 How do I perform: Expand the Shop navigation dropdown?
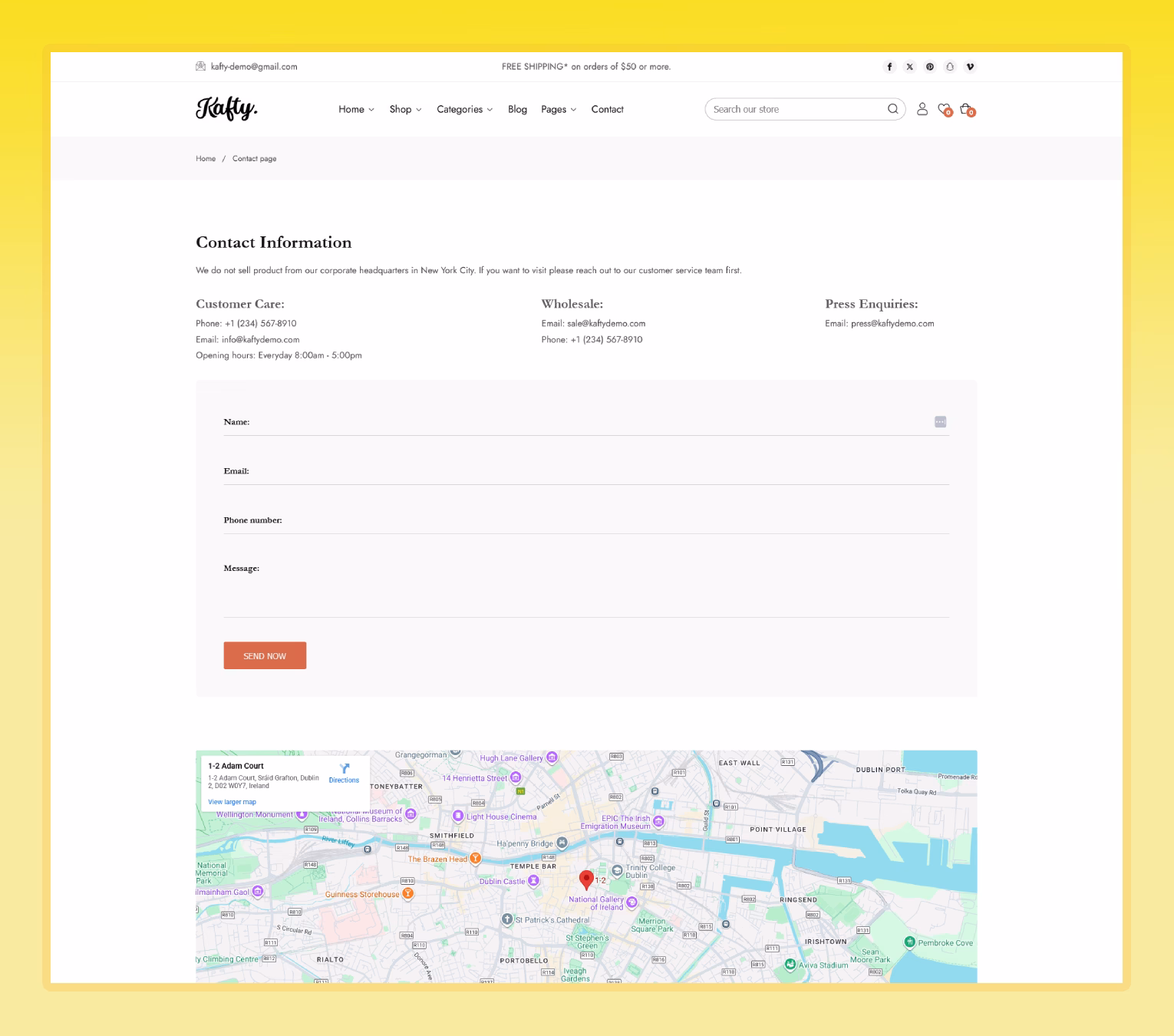pos(406,110)
